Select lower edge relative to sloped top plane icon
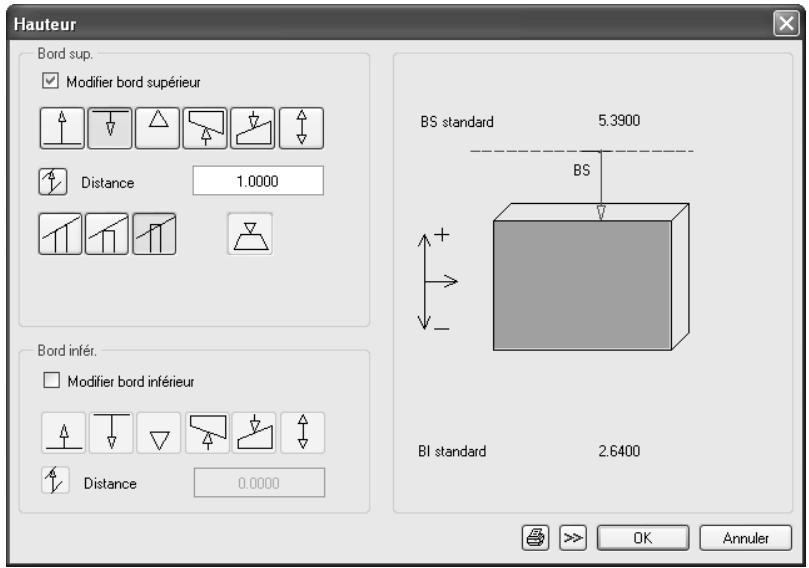809x568 pixels. pos(207,433)
